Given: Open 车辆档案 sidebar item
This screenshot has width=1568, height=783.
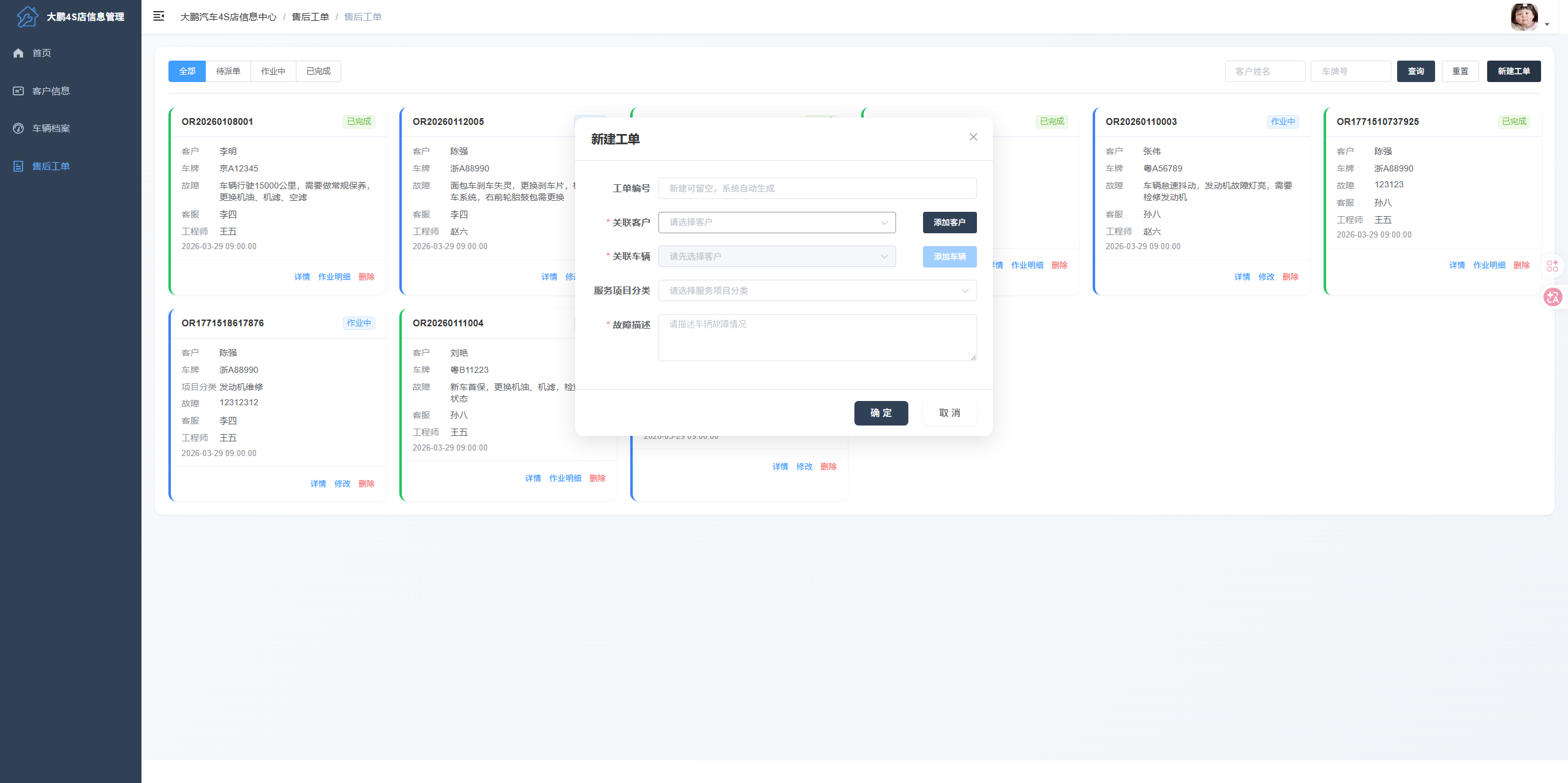Looking at the screenshot, I should [50, 128].
